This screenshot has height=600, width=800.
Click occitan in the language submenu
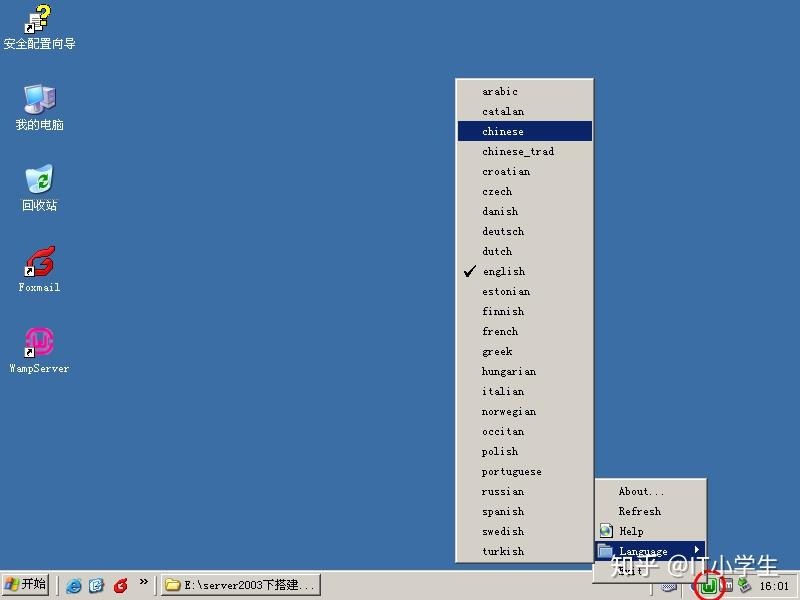524,431
